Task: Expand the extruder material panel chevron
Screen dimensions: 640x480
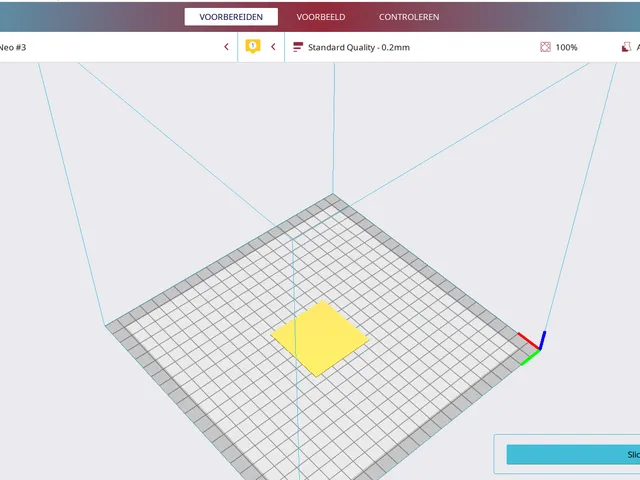Action: click(273, 47)
